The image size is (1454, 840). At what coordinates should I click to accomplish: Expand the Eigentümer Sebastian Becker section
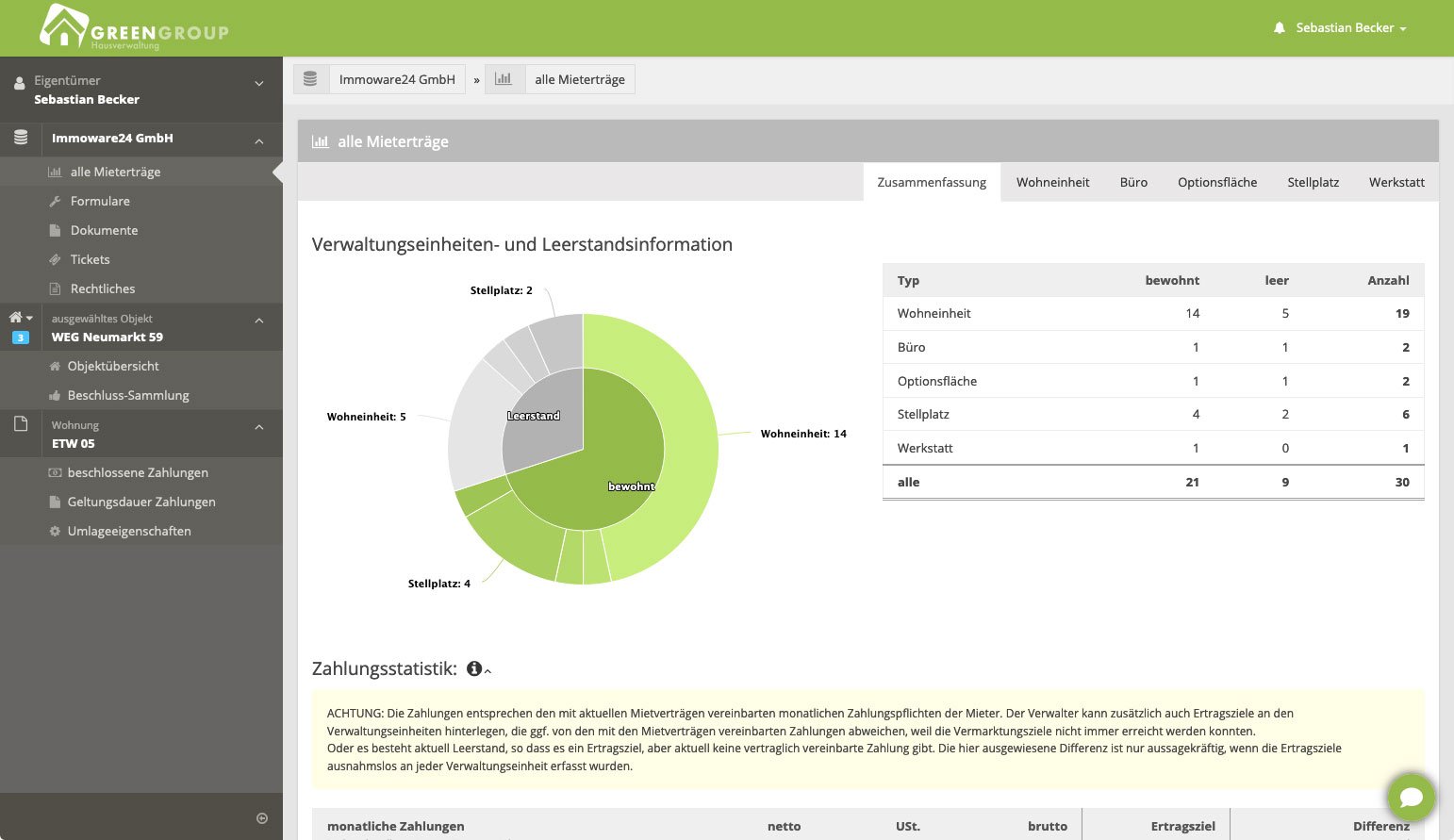tap(259, 84)
